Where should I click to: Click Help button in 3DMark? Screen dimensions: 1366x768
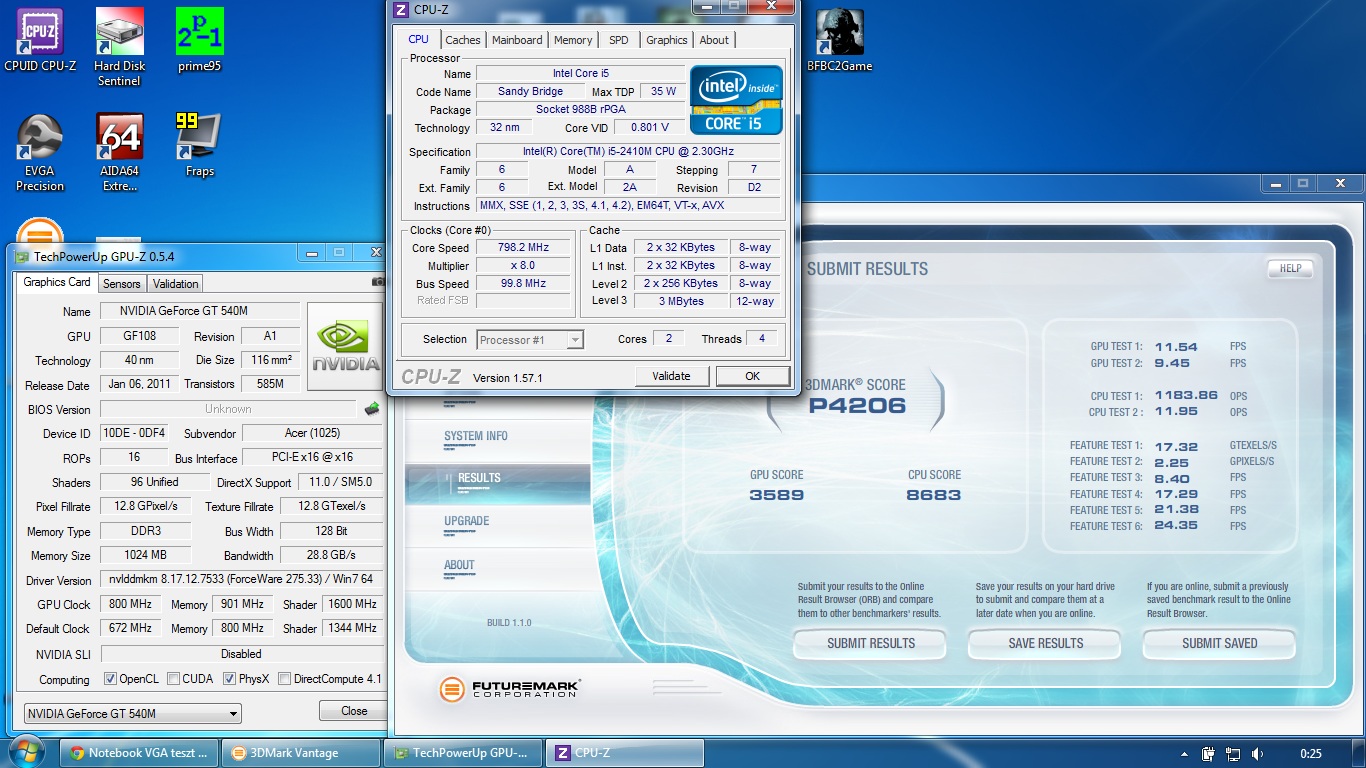click(x=1290, y=268)
